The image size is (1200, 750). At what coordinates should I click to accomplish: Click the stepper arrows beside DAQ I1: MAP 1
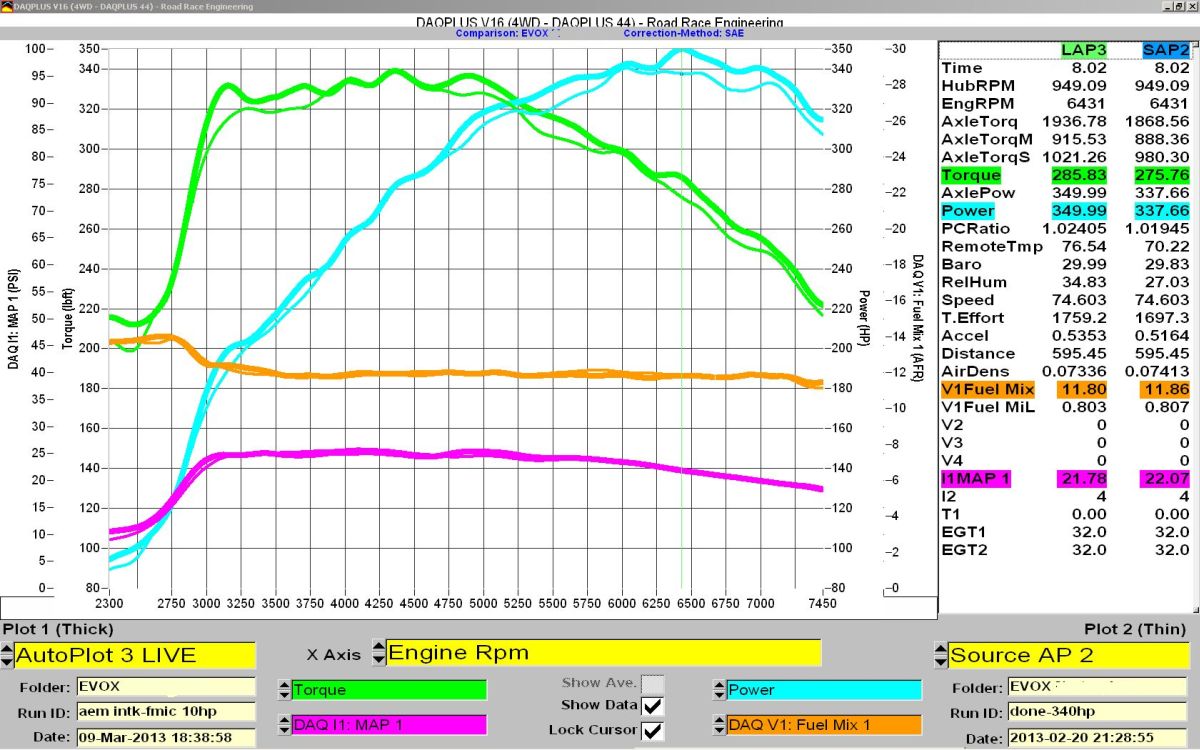point(285,724)
